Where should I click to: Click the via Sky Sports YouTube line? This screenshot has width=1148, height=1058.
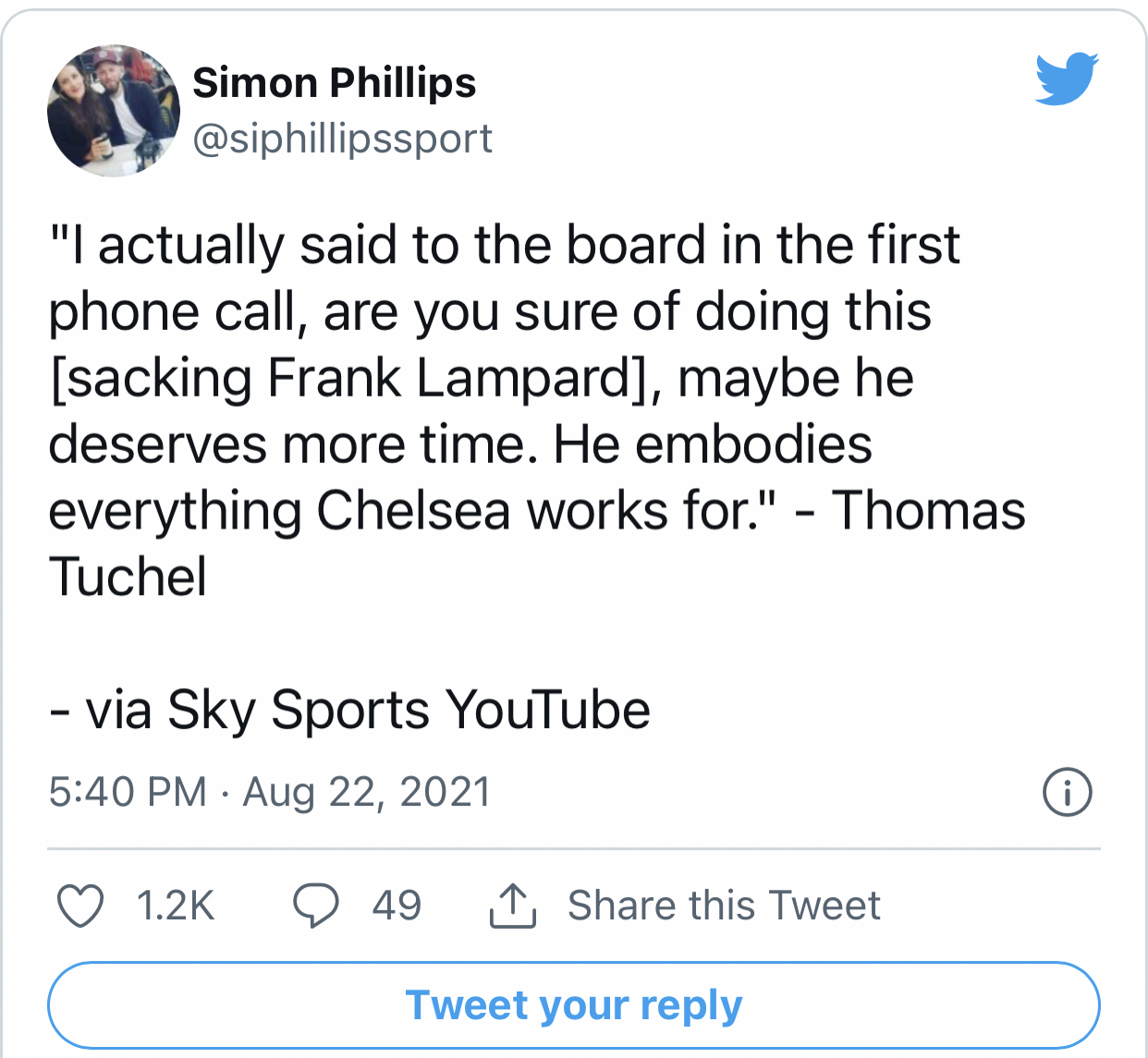[x=349, y=711]
